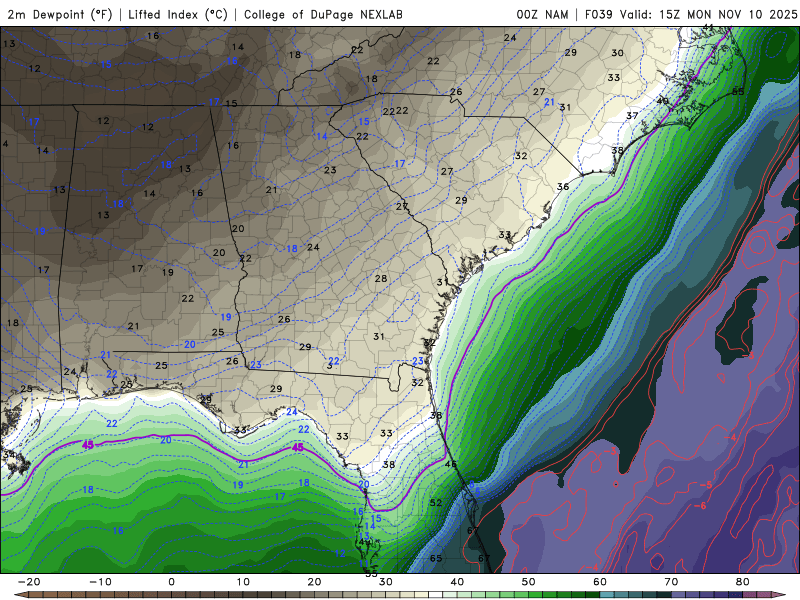Click the black 15 value beside blue 17

[x=231, y=103]
